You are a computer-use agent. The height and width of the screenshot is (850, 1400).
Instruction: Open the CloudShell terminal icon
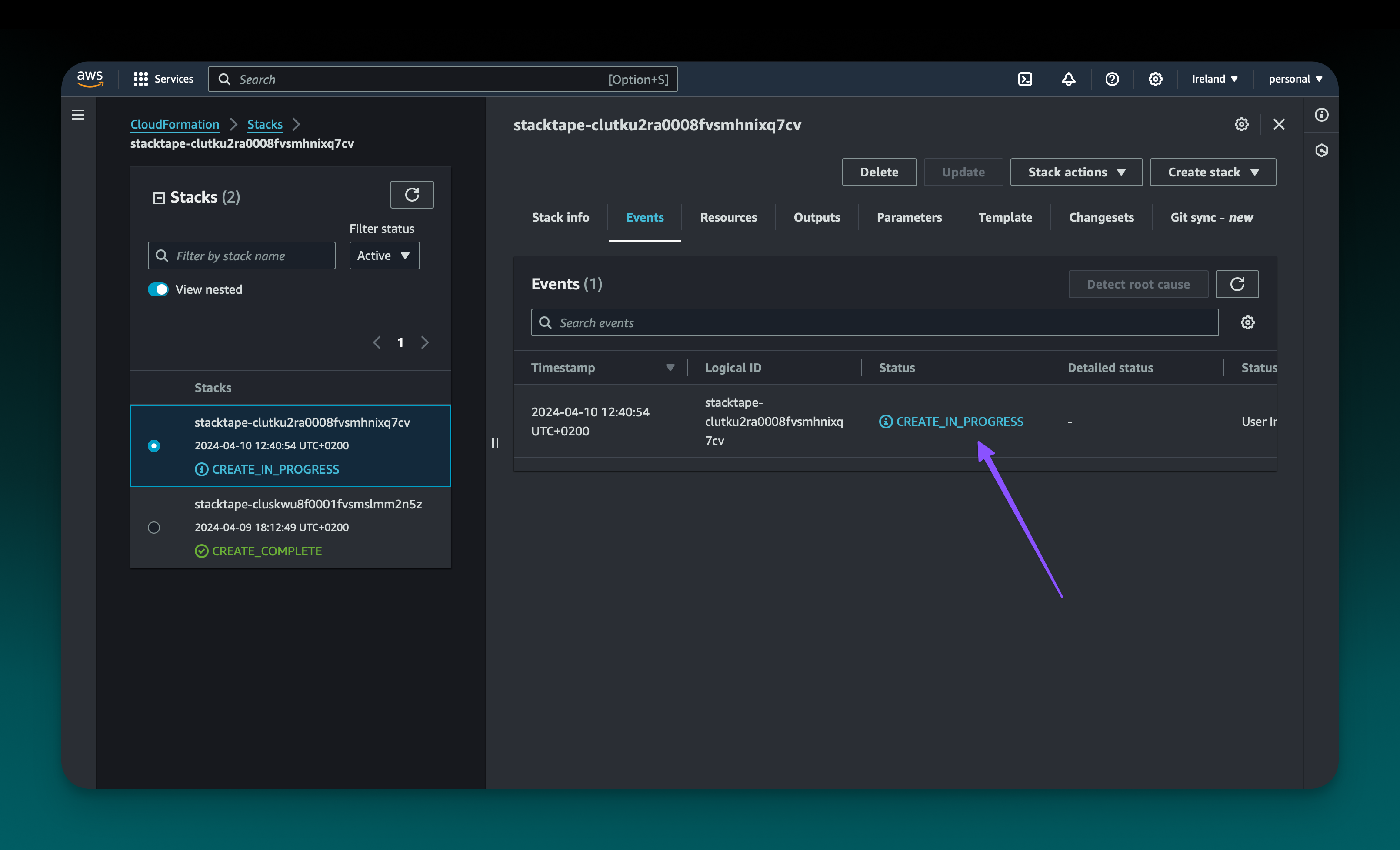coord(1025,79)
